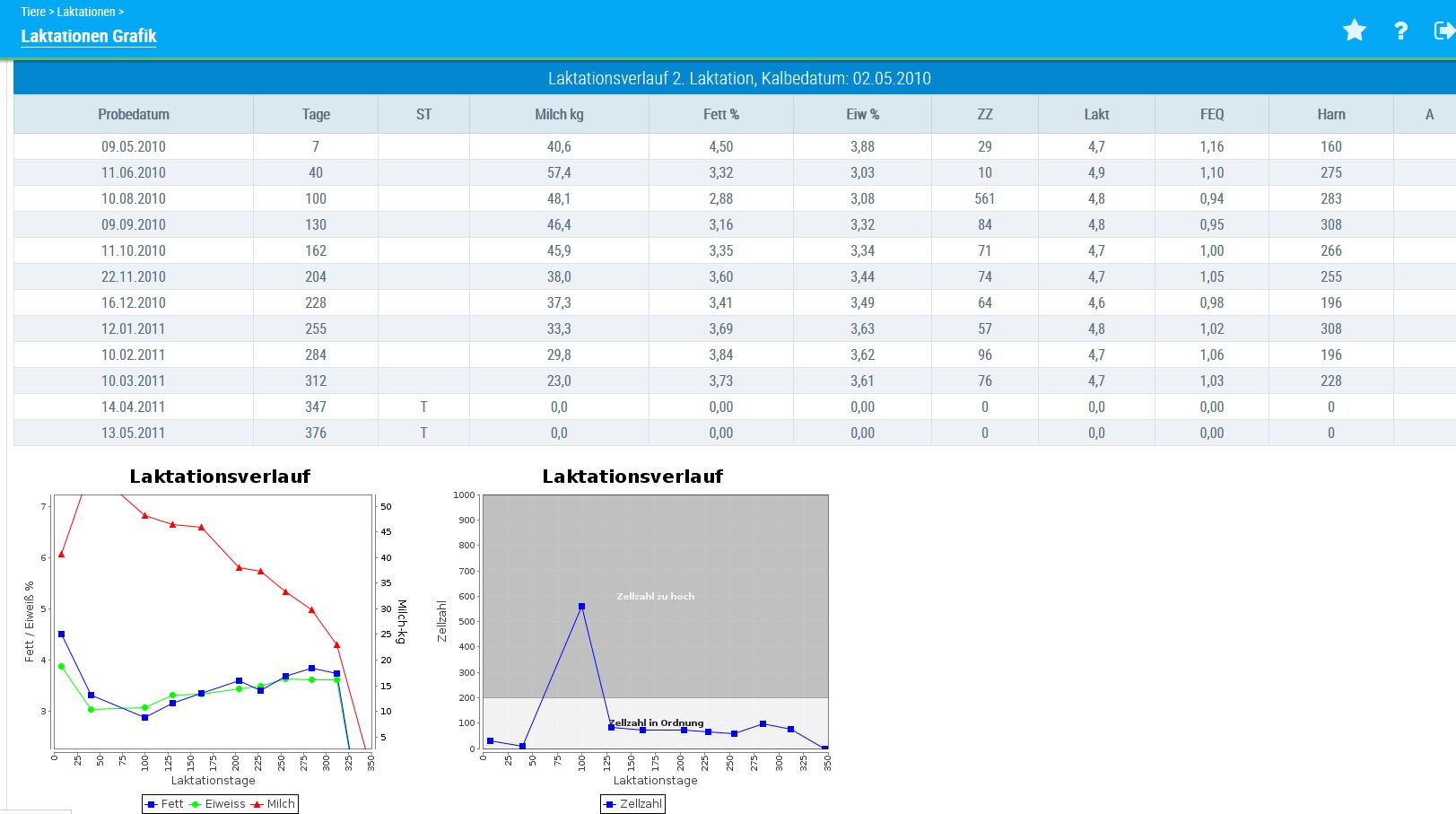The width and height of the screenshot is (1456, 814).
Task: Click the blue Fett legend marker
Action: point(152,804)
